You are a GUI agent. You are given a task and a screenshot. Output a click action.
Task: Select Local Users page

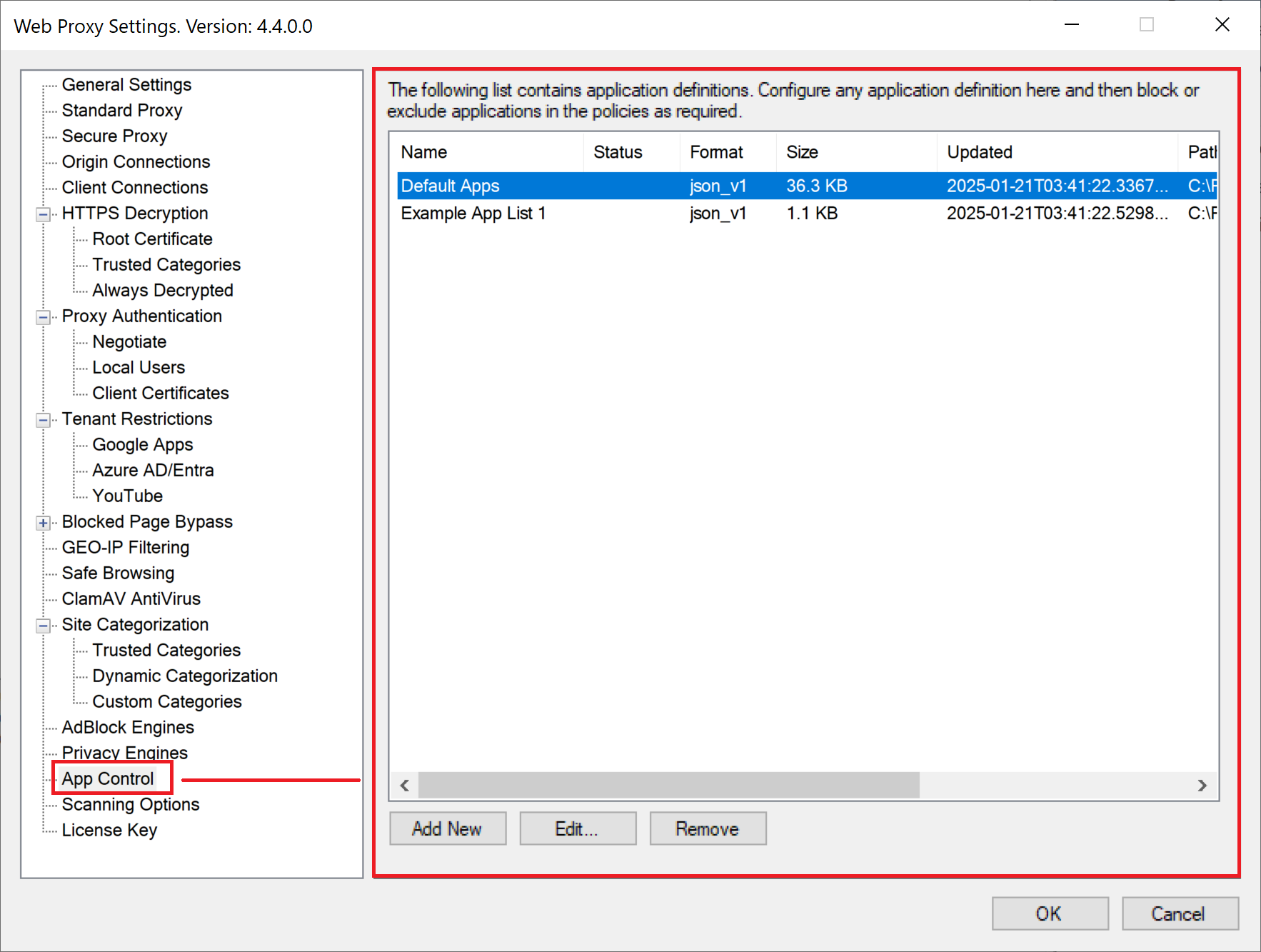pyautogui.click(x=139, y=368)
